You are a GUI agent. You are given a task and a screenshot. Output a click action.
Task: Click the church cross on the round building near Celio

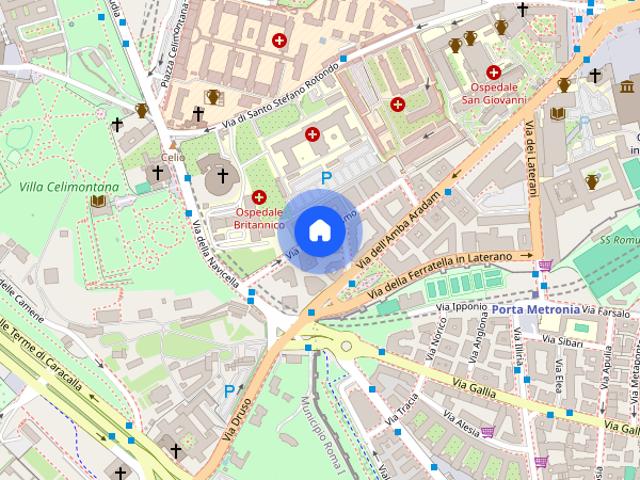[222, 176]
